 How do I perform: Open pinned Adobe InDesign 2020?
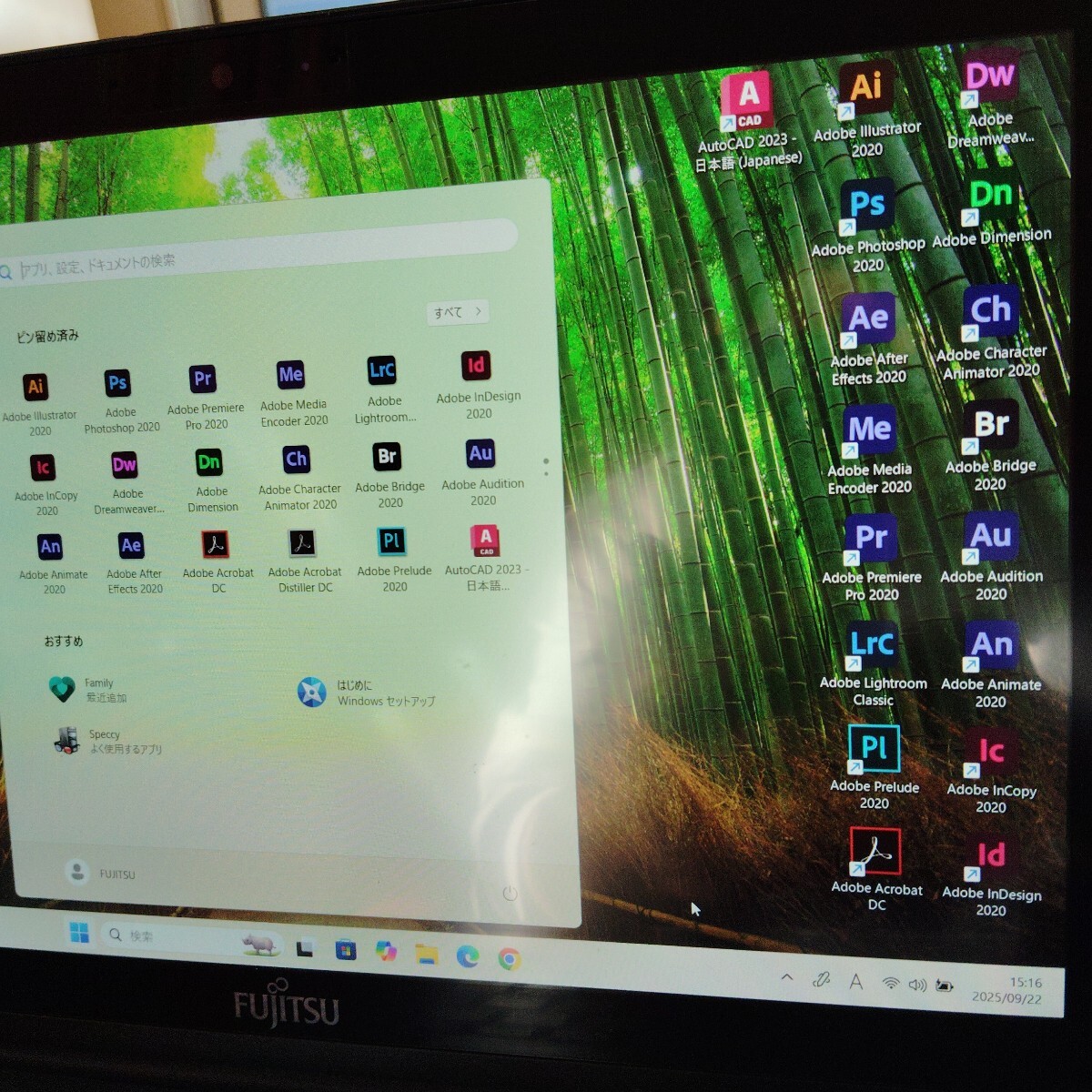tap(477, 385)
